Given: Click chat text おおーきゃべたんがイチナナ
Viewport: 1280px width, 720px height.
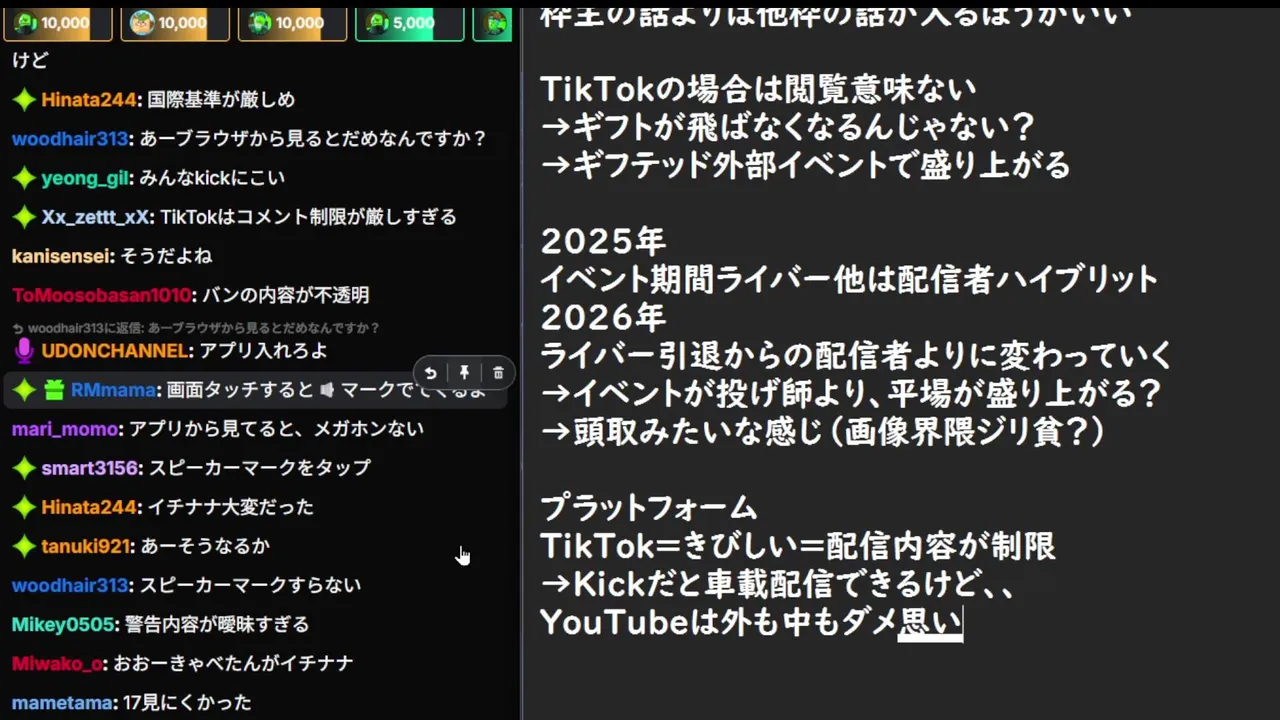Looking at the screenshot, I should [x=233, y=663].
